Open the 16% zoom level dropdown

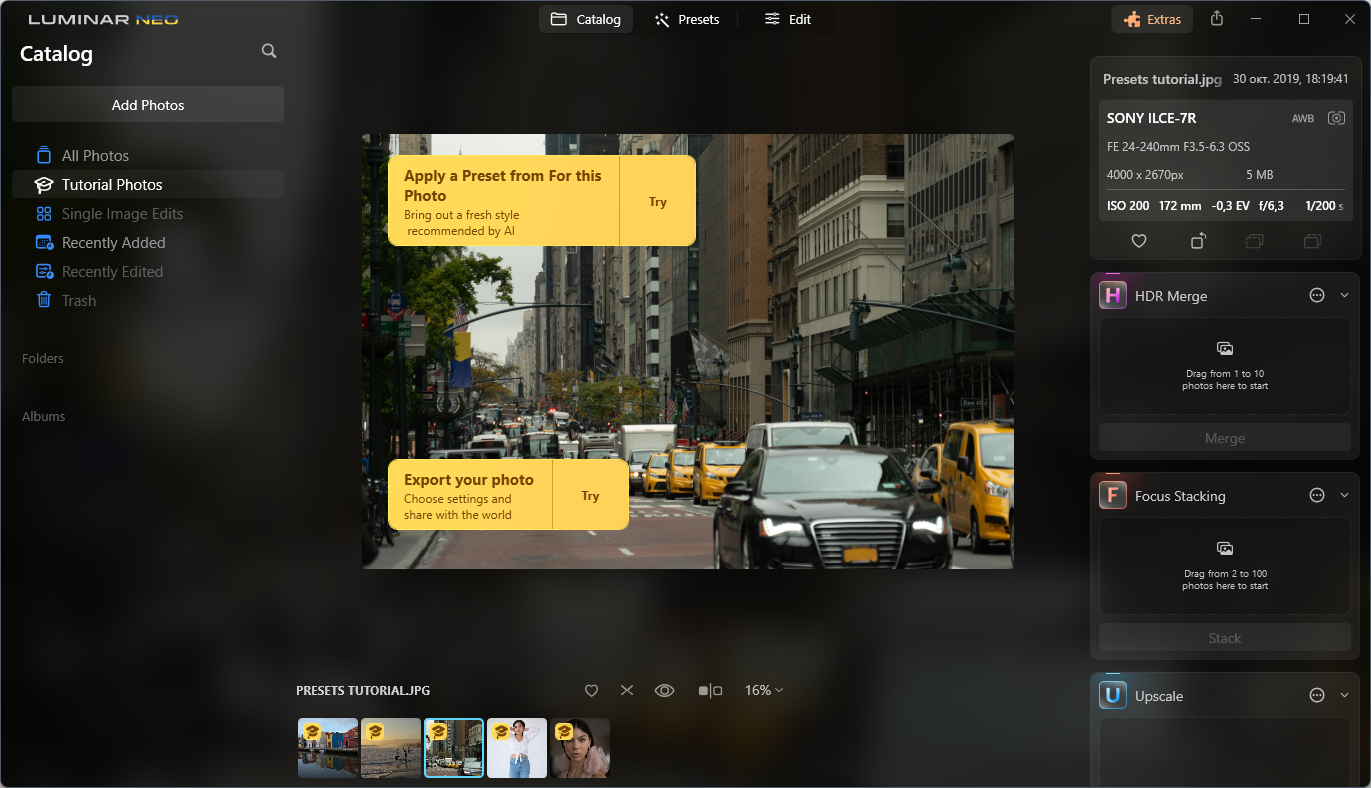(x=763, y=690)
